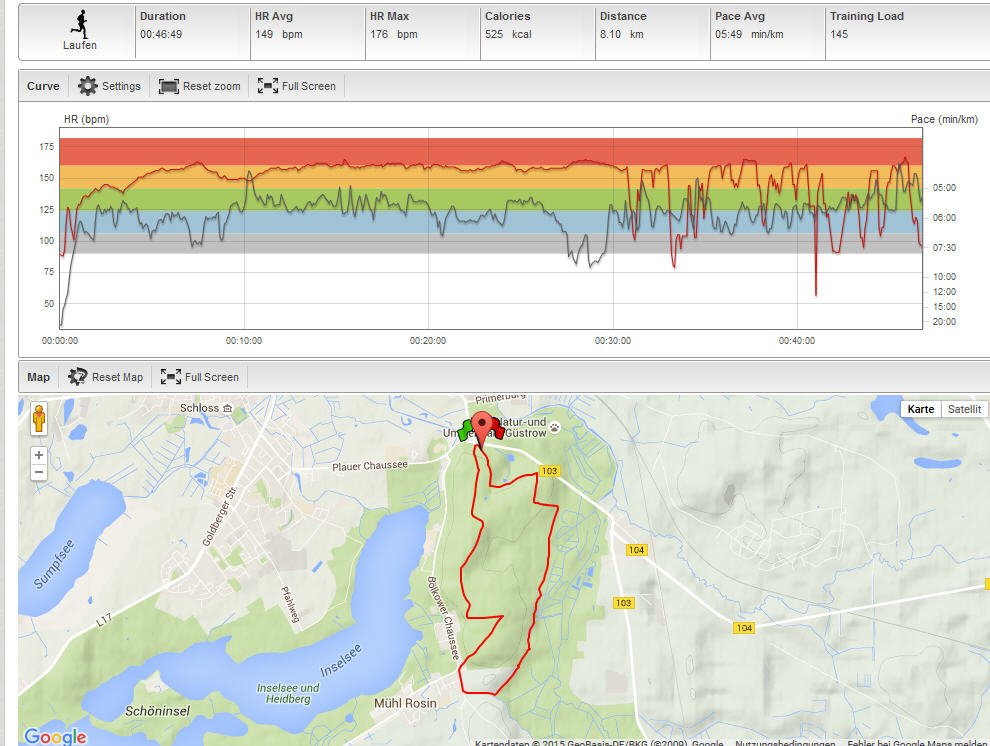Select the Map panel tab

pos(38,377)
